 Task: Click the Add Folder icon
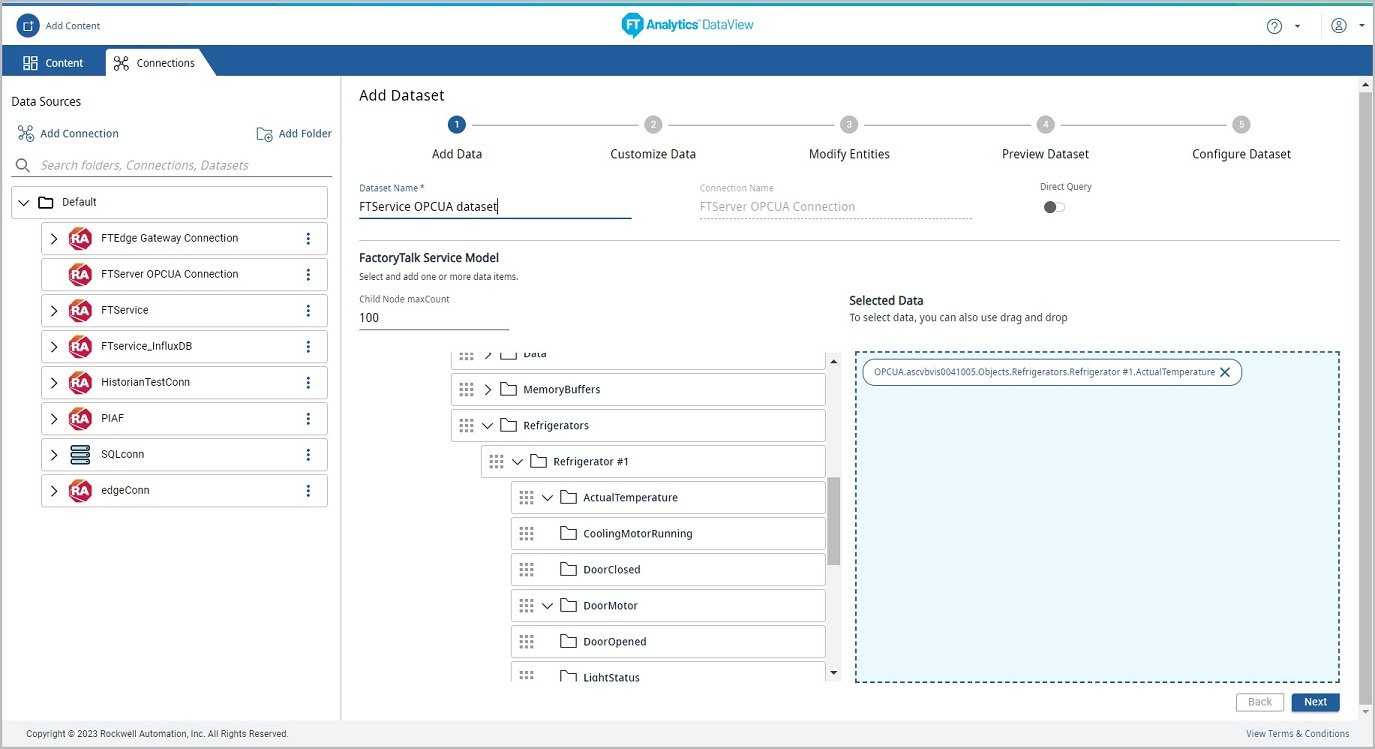(264, 134)
